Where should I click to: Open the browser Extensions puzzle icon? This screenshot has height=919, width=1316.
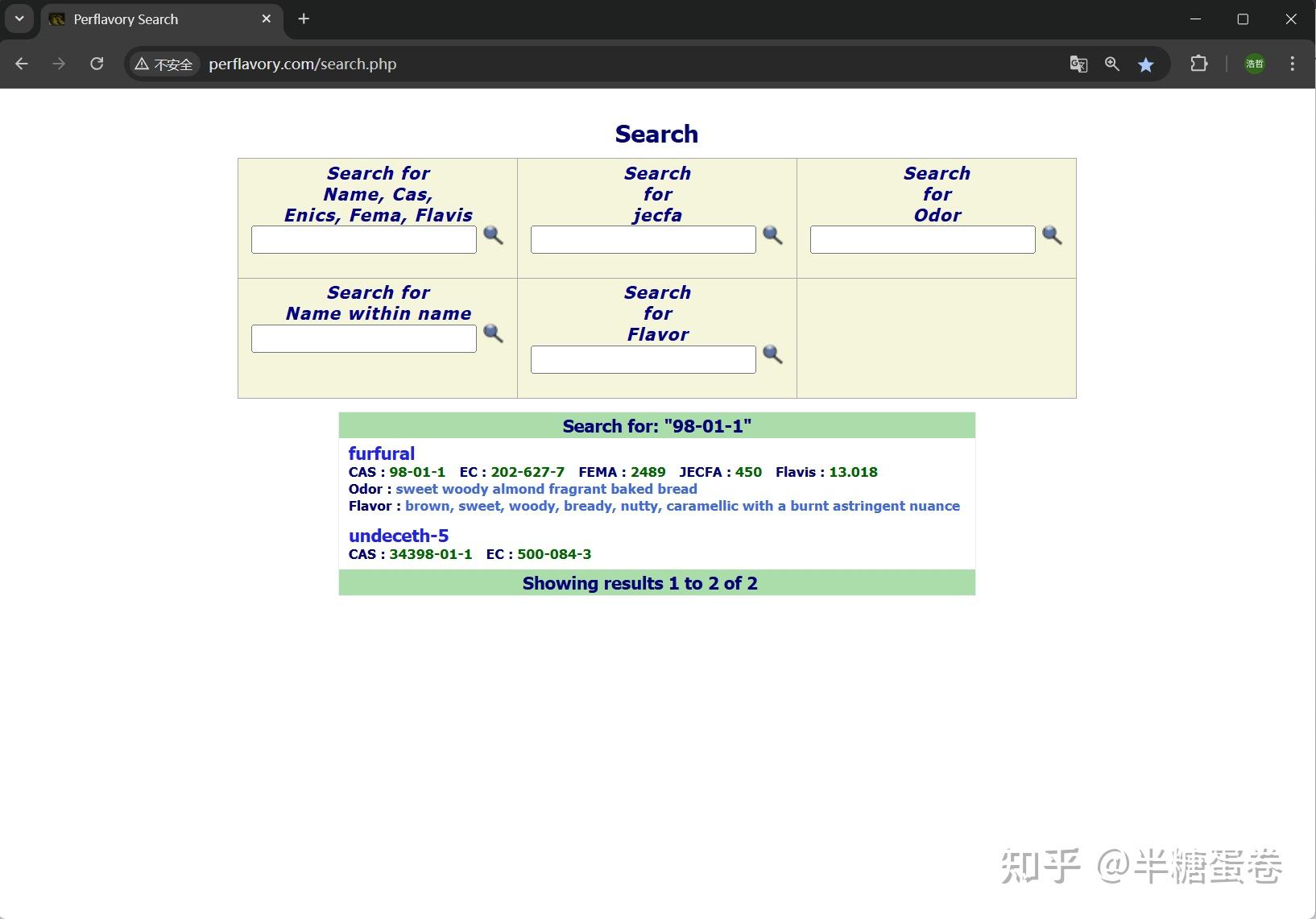tap(1198, 64)
